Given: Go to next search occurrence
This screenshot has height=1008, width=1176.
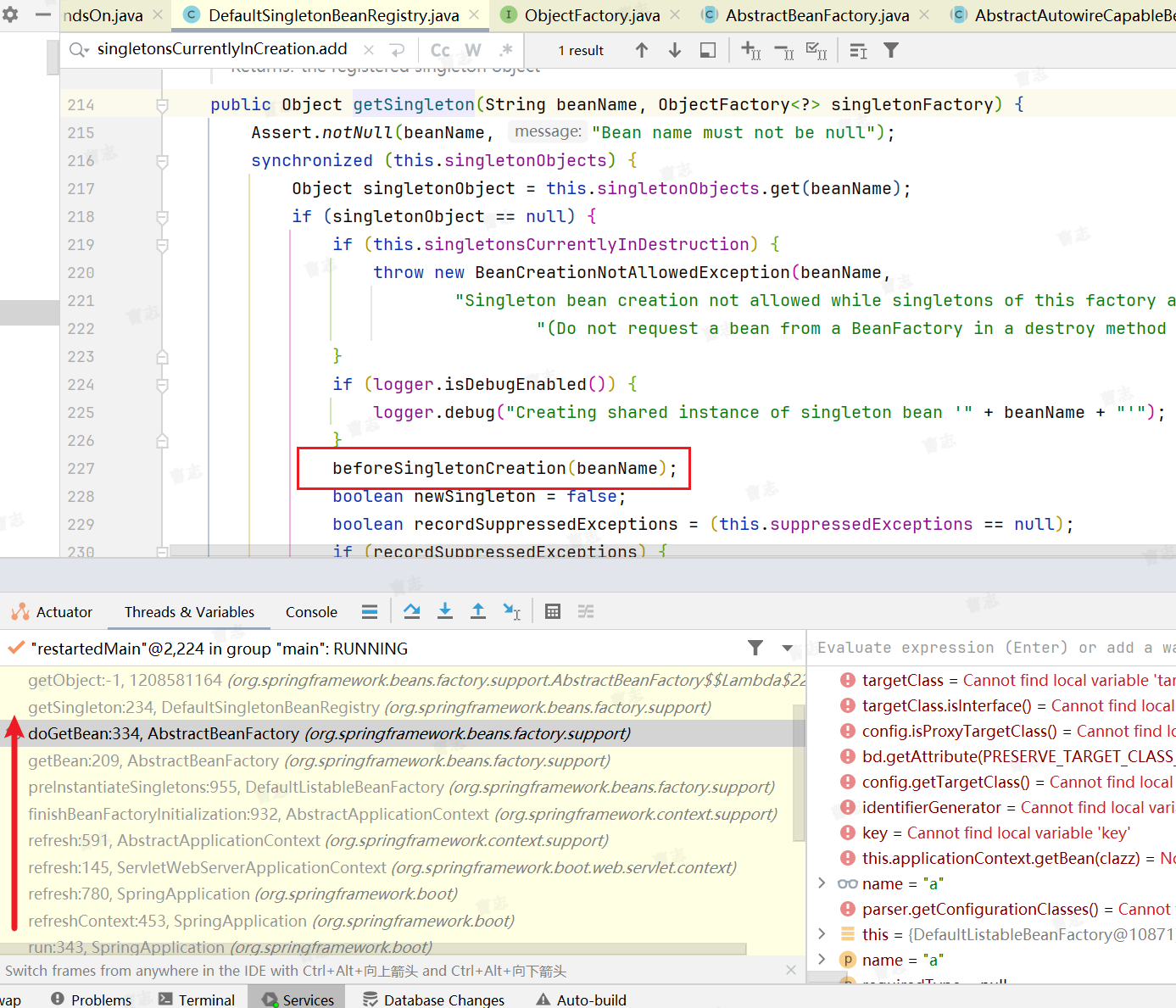Looking at the screenshot, I should (x=675, y=50).
